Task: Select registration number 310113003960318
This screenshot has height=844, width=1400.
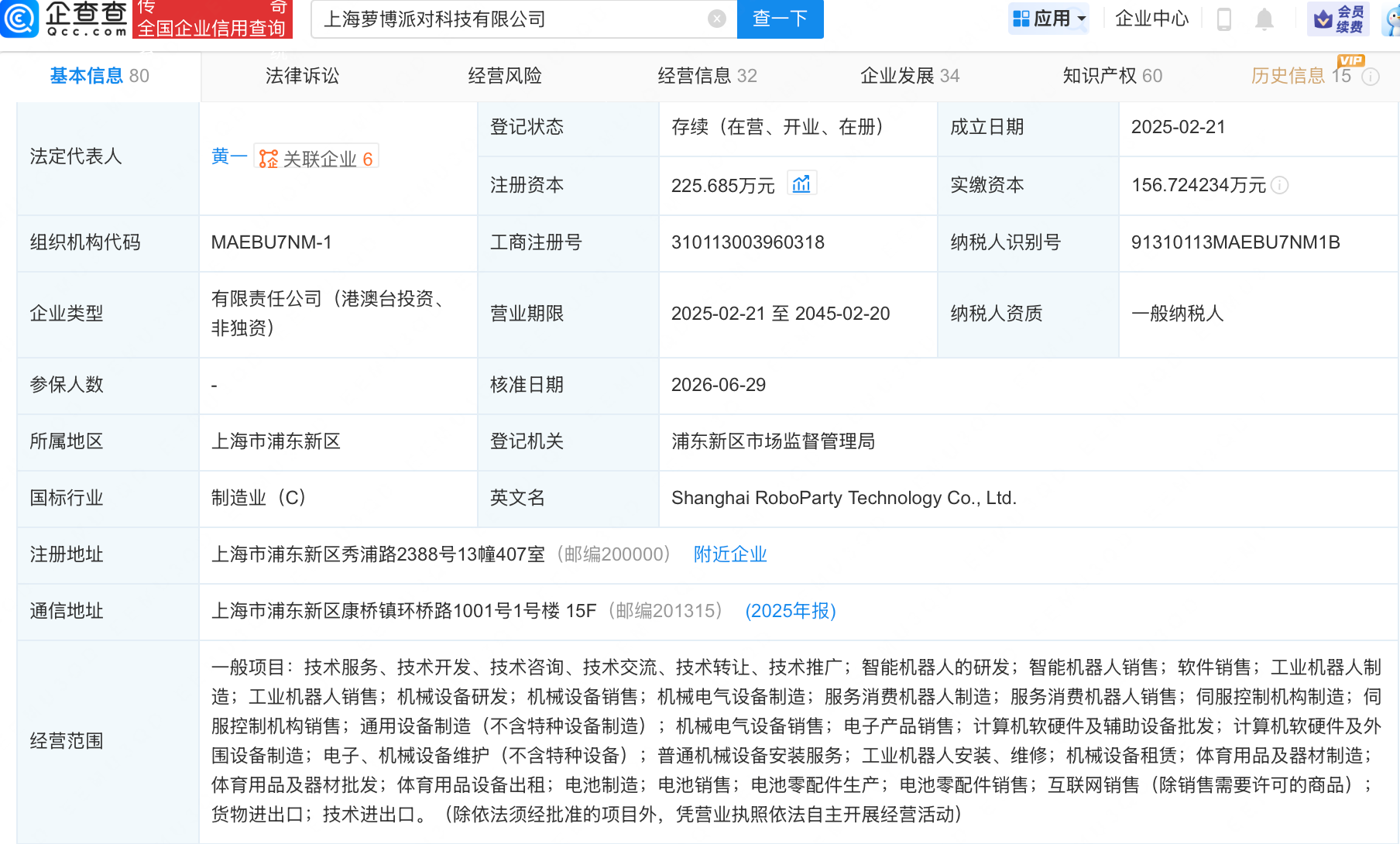Action: [x=748, y=242]
